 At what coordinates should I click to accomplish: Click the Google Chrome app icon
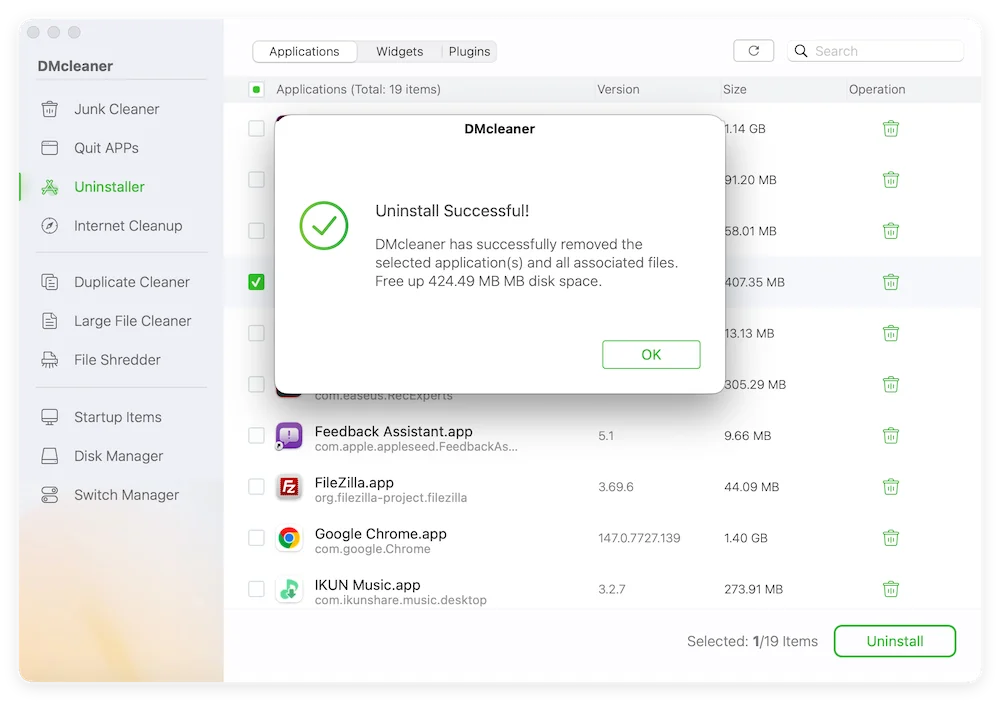(x=289, y=538)
